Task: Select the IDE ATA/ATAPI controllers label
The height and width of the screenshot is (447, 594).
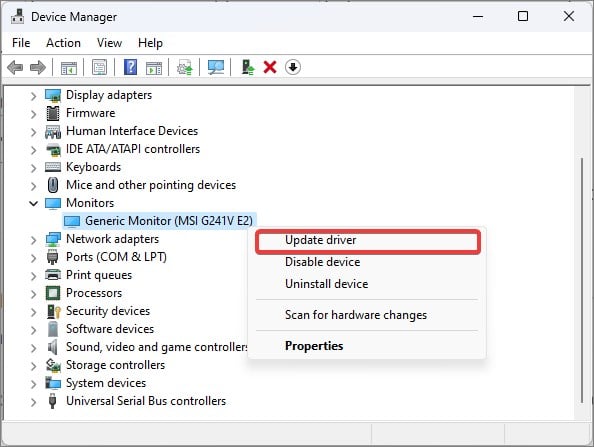Action: coord(133,149)
